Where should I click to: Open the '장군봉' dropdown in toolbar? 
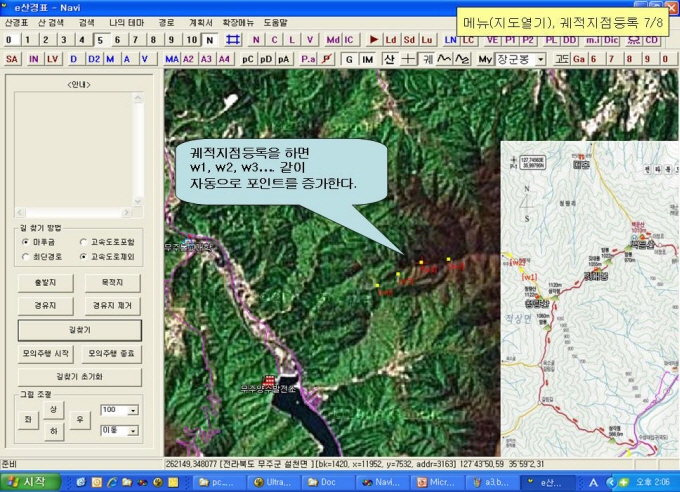[x=540, y=59]
